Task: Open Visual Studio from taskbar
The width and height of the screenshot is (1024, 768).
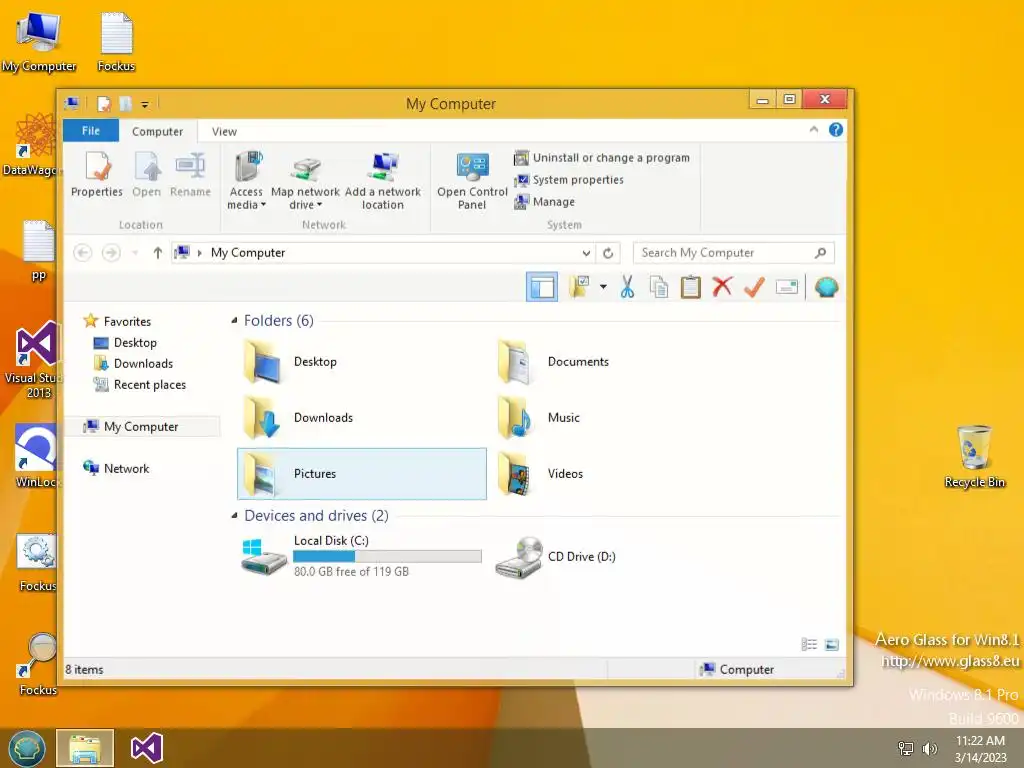Action: pyautogui.click(x=147, y=748)
